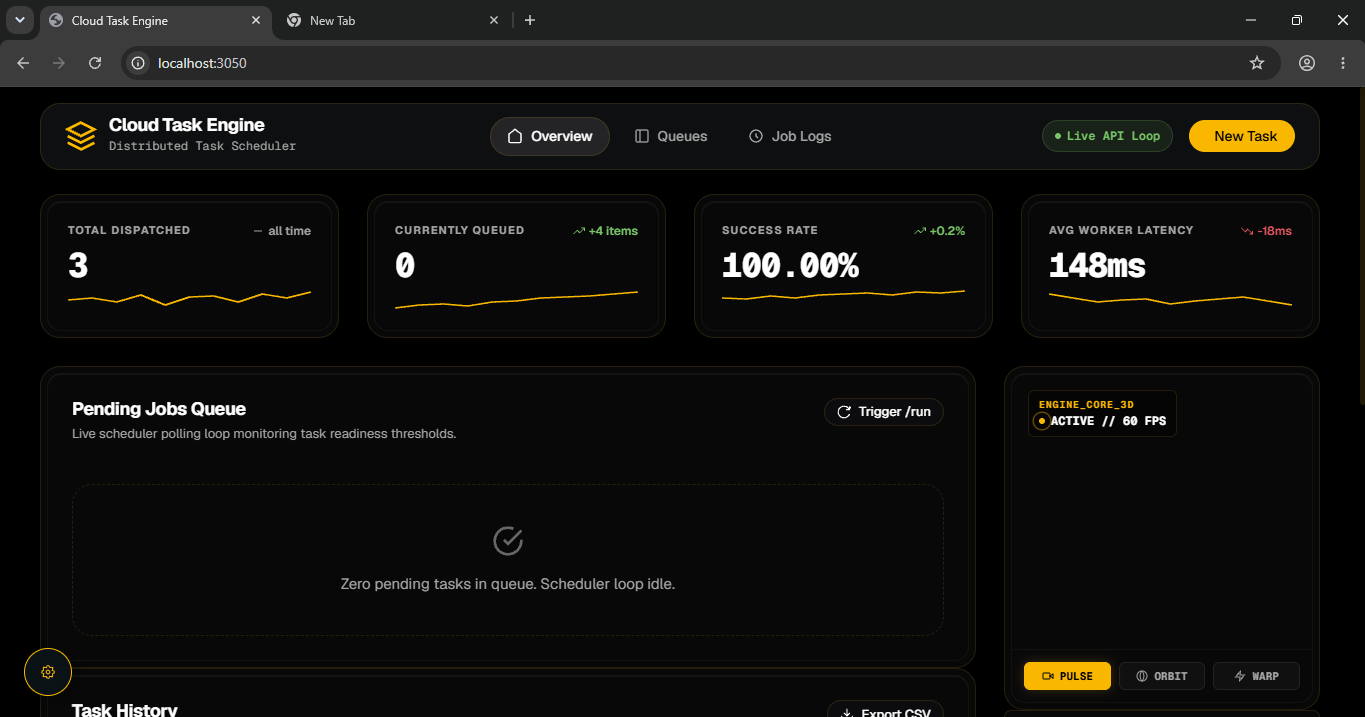Click the Cloud Task Engine stacked layers logo
This screenshot has width=1365, height=717.
point(81,136)
